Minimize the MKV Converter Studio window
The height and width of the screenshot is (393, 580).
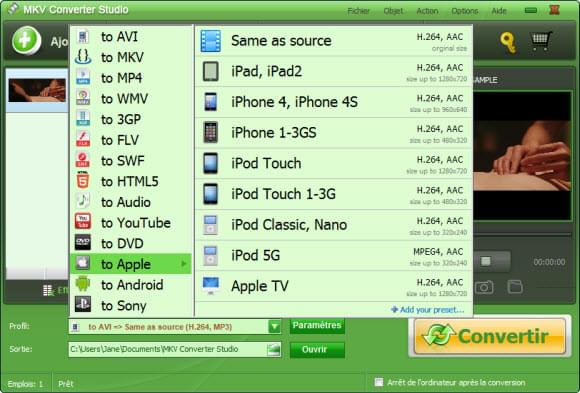click(531, 10)
